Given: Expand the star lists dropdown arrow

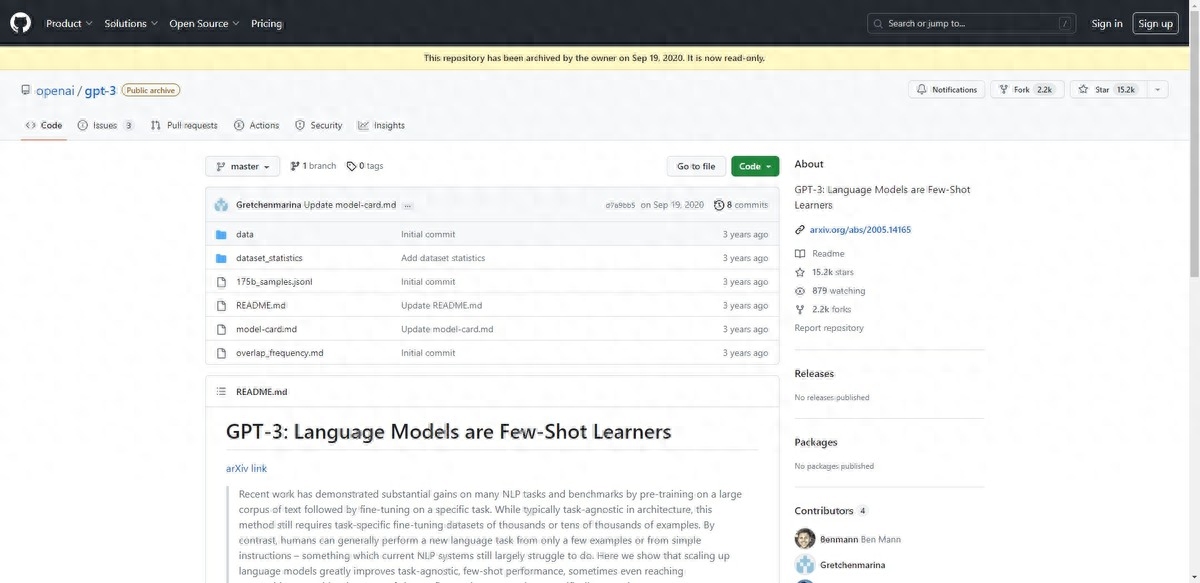Looking at the screenshot, I should (x=1157, y=90).
